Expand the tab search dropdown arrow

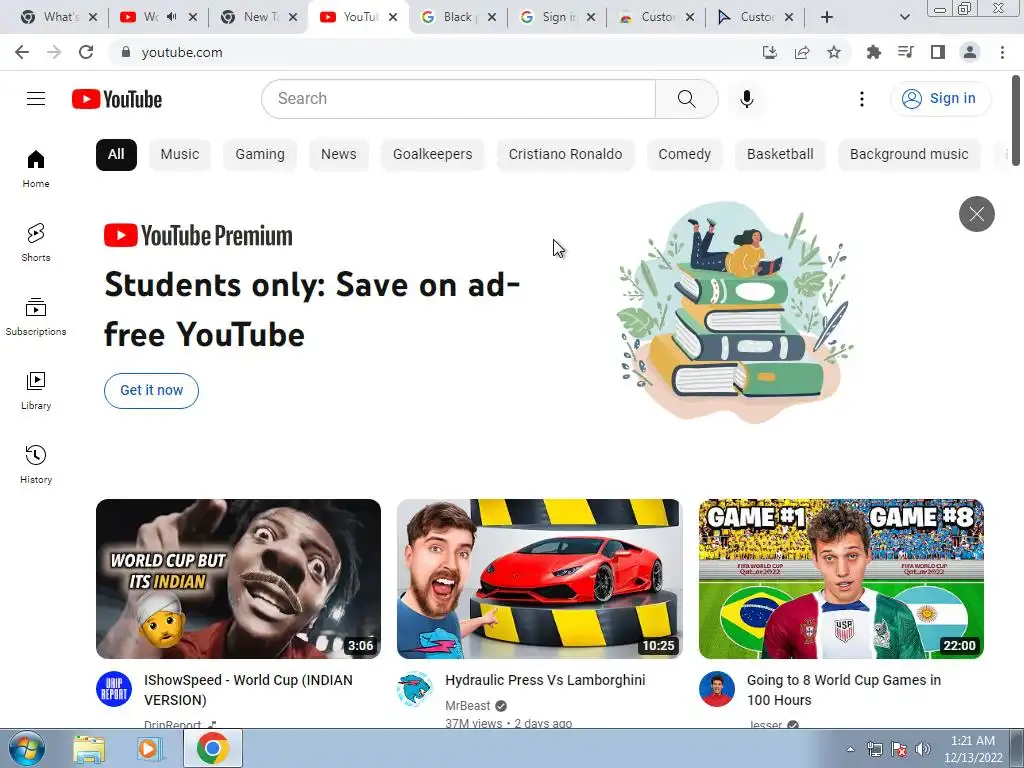tap(904, 17)
